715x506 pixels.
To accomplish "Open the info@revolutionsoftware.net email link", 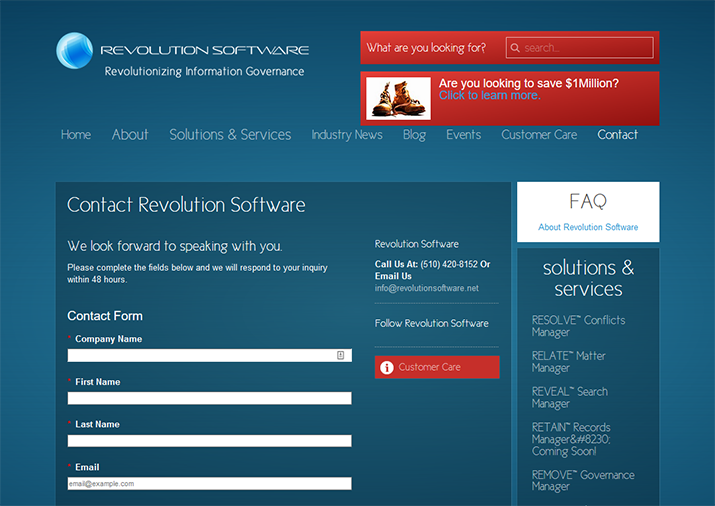I will (427, 288).
